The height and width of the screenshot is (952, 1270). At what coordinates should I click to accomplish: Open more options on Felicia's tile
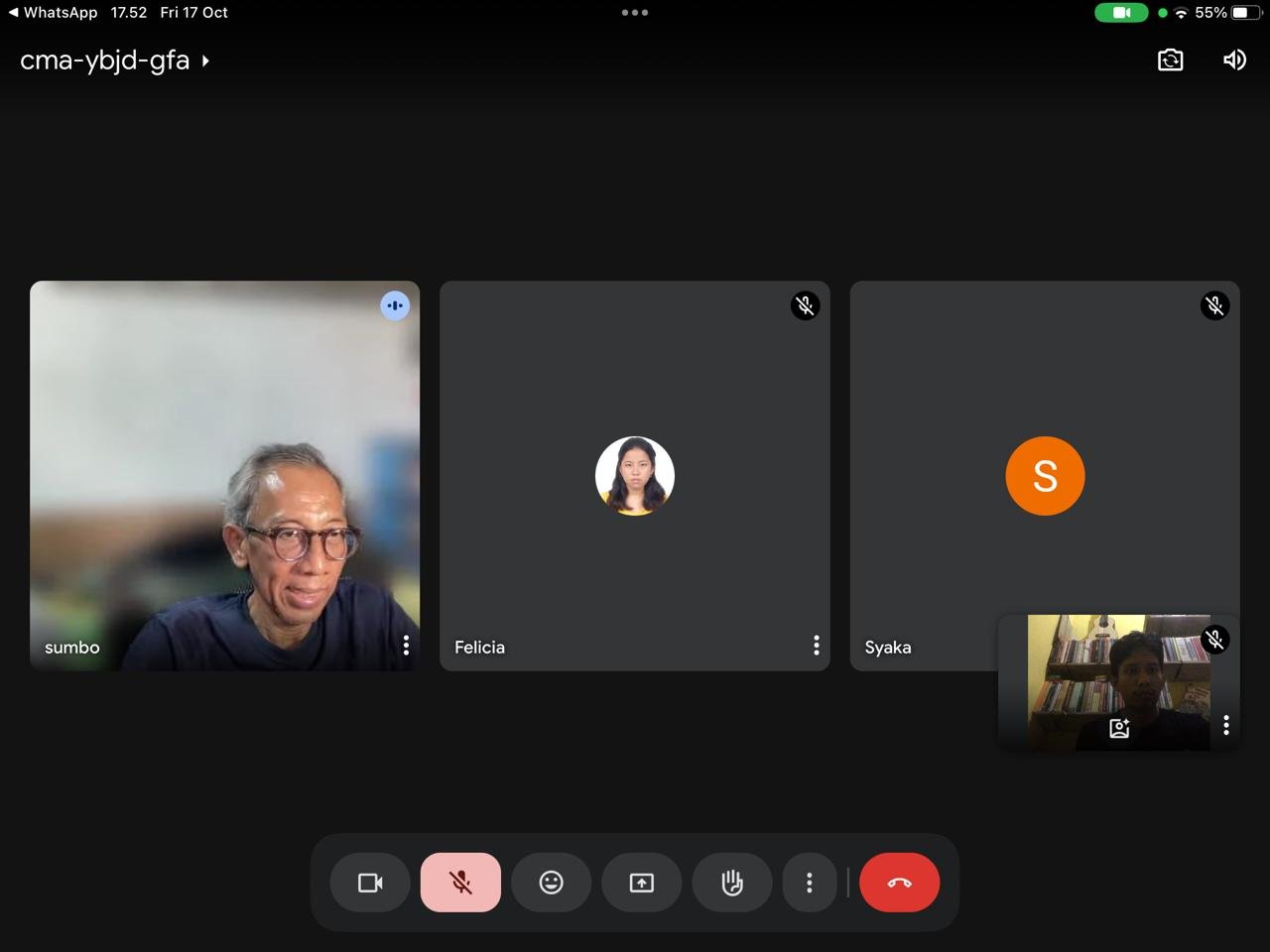point(816,646)
